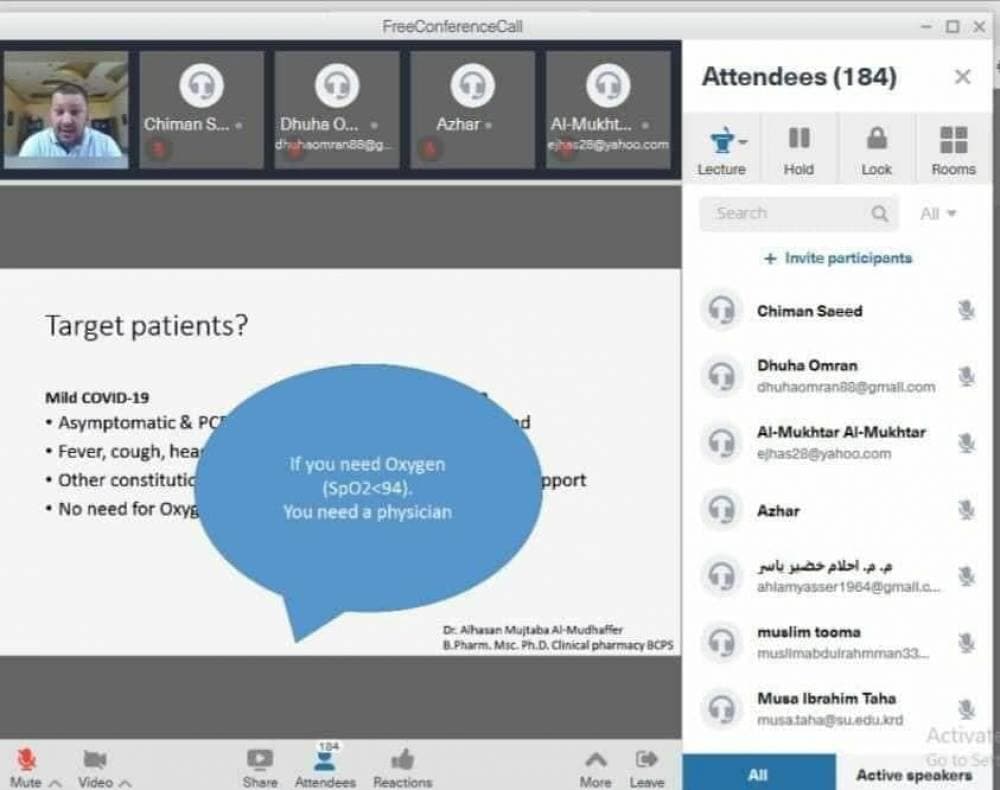1000x790 pixels.
Task: Toggle microphone for Musa Ibrahim Taha
Action: (965, 709)
